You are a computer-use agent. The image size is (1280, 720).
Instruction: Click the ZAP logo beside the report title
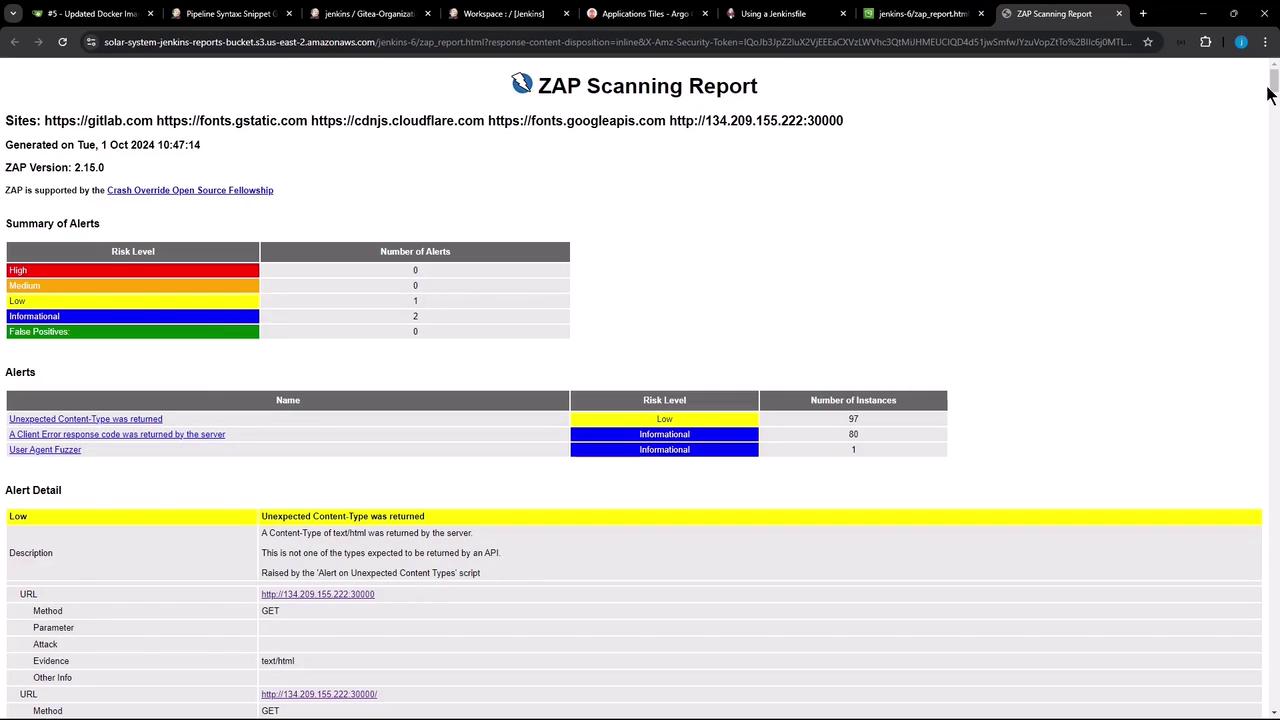pos(521,84)
